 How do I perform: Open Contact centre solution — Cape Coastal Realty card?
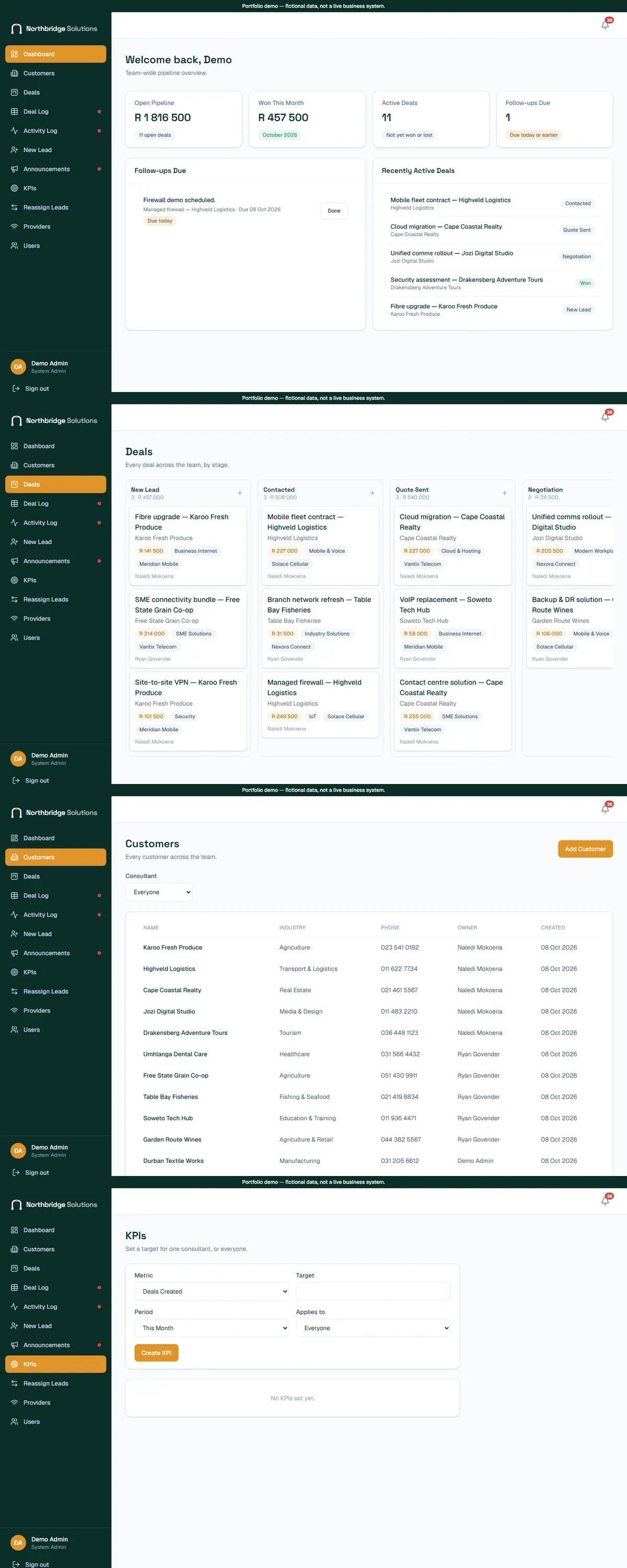[x=452, y=711]
